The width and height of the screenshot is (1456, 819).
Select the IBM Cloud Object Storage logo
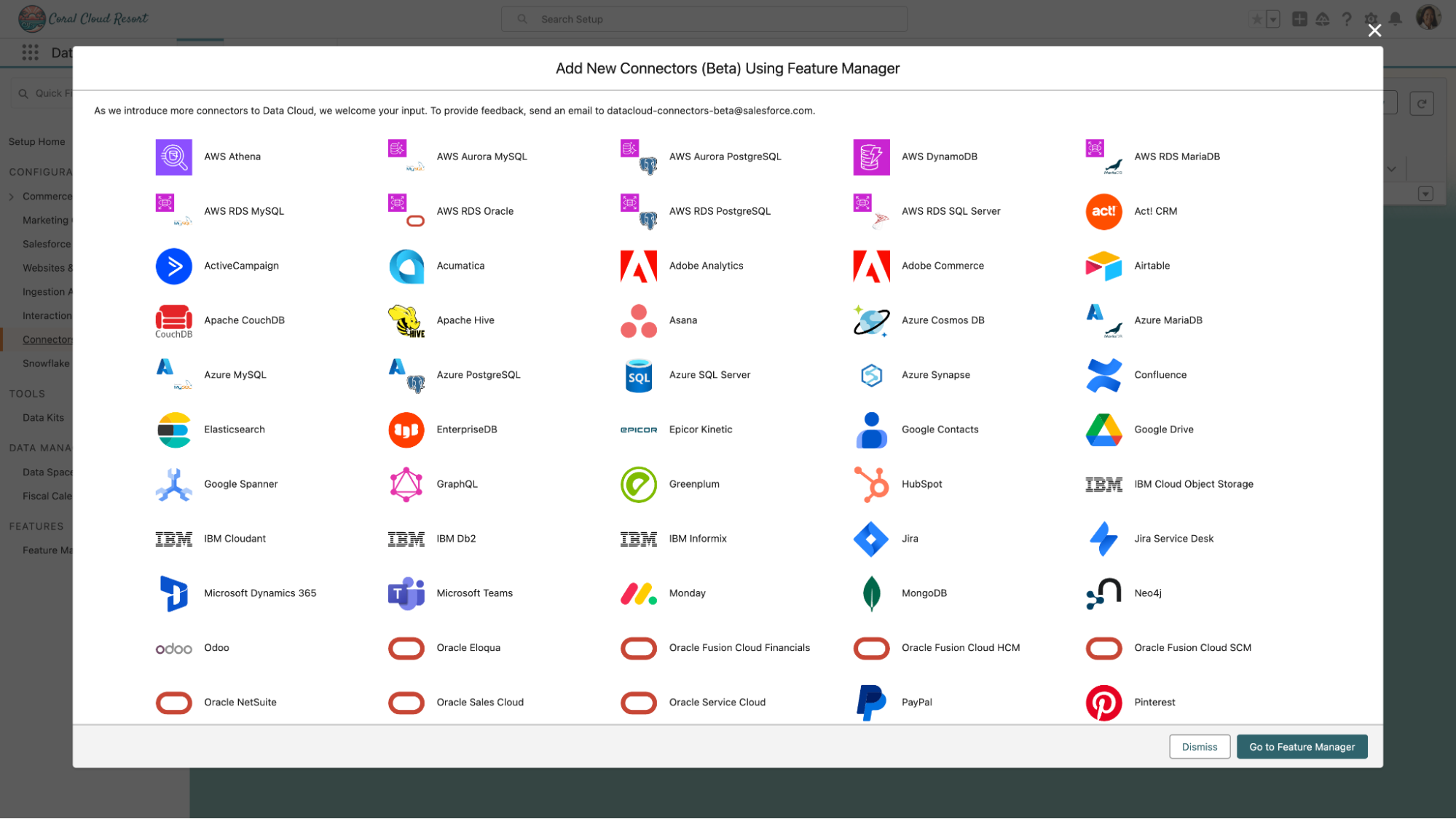pyautogui.click(x=1103, y=484)
